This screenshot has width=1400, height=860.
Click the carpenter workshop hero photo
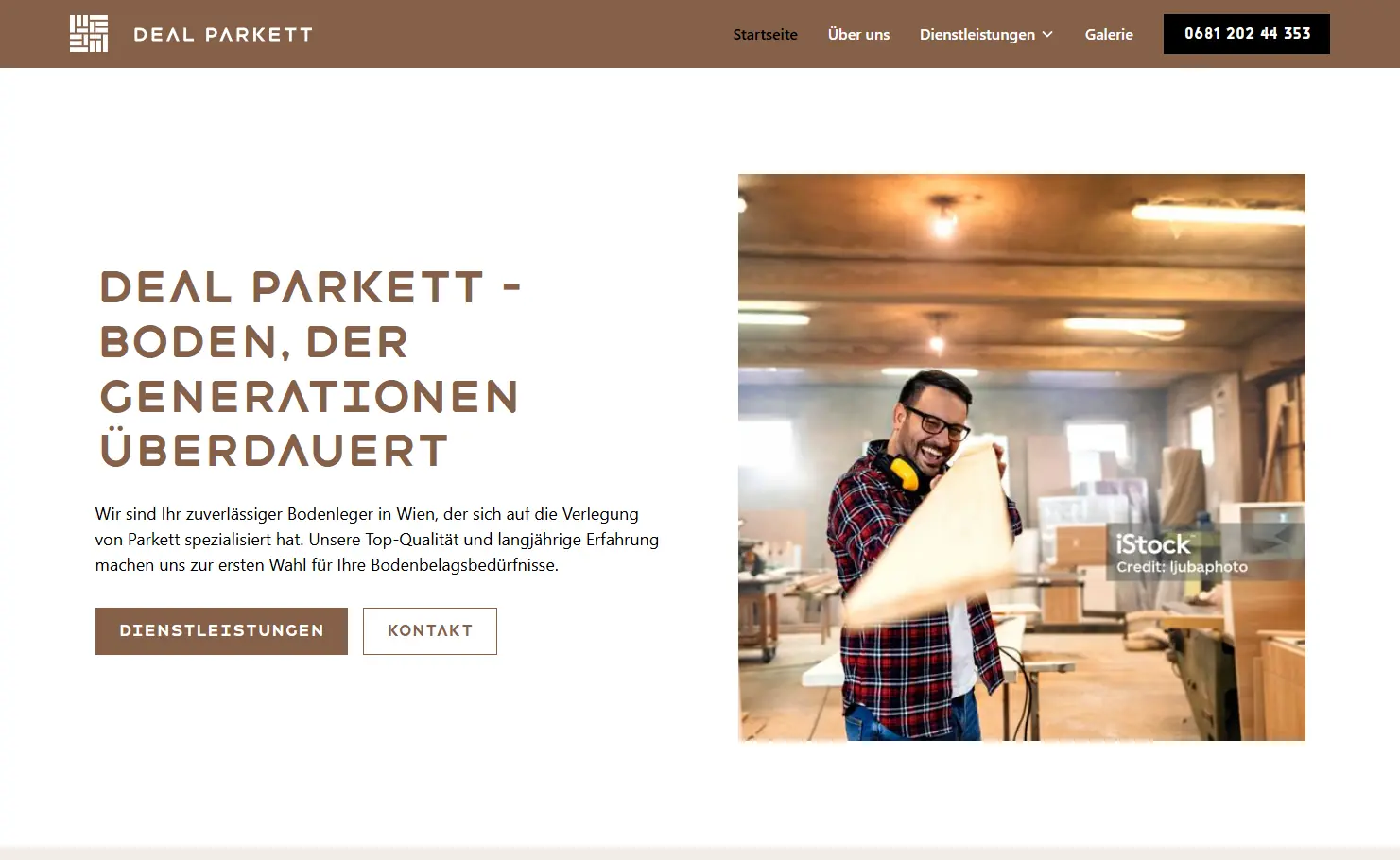[x=1021, y=457]
